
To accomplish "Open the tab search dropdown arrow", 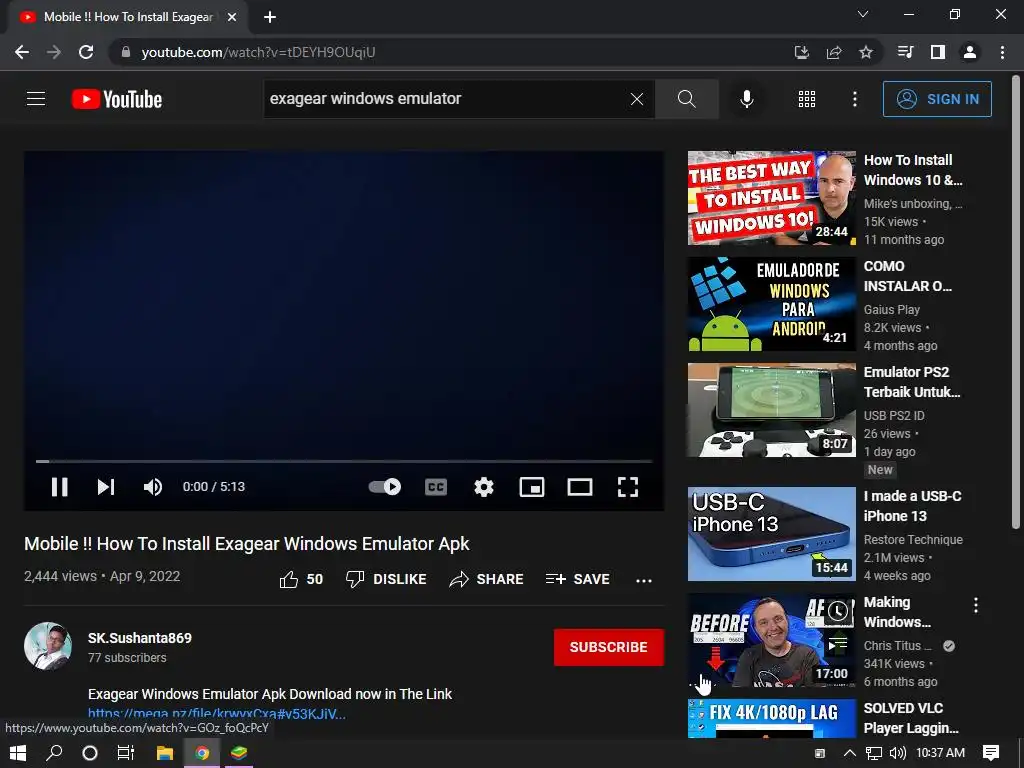I will tap(863, 14).
